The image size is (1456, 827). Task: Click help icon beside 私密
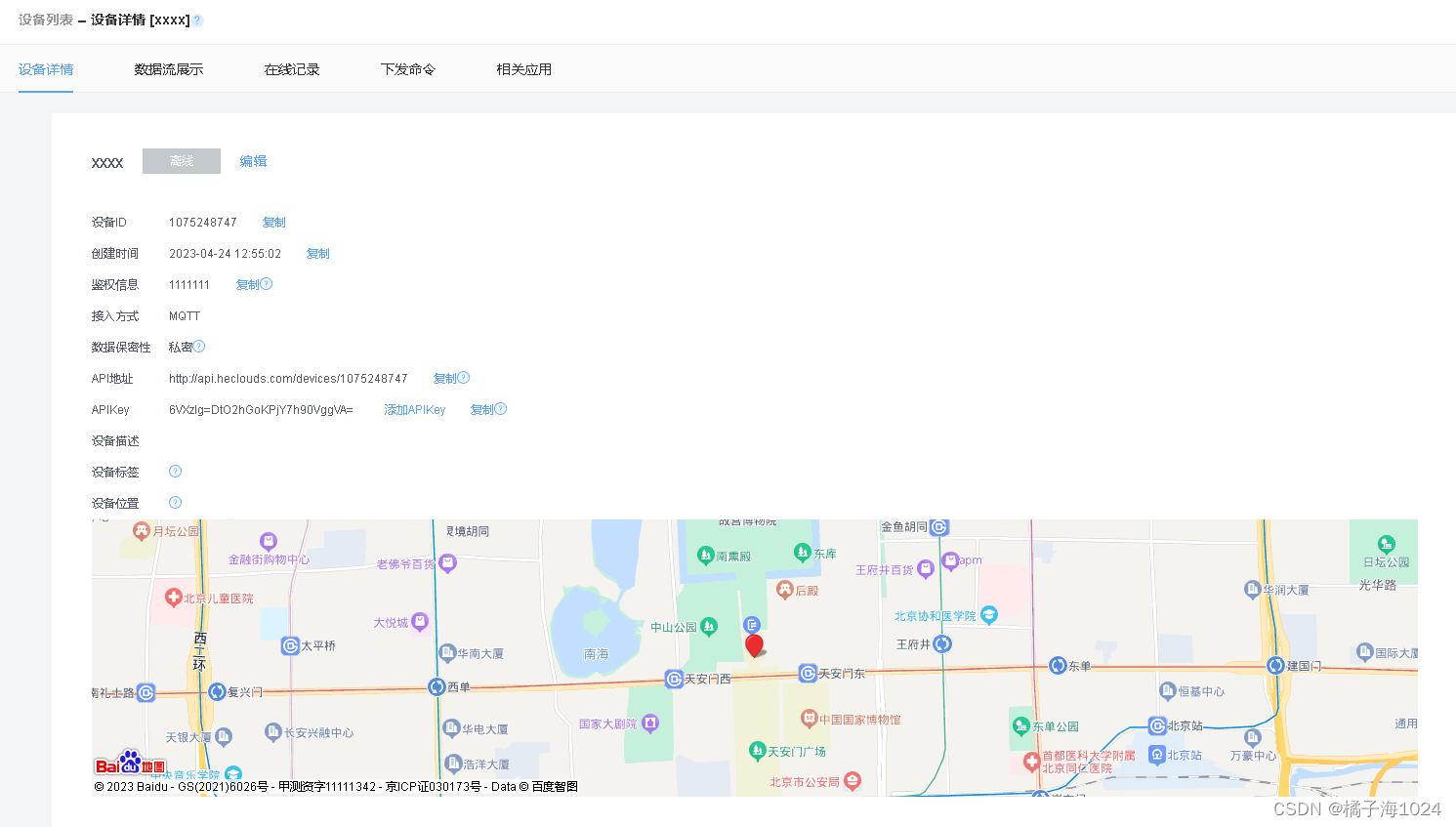point(199,347)
